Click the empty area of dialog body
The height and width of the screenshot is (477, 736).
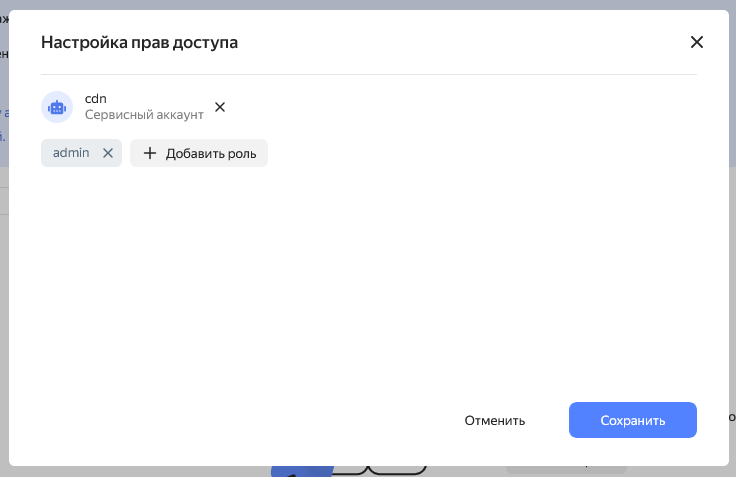click(368, 280)
